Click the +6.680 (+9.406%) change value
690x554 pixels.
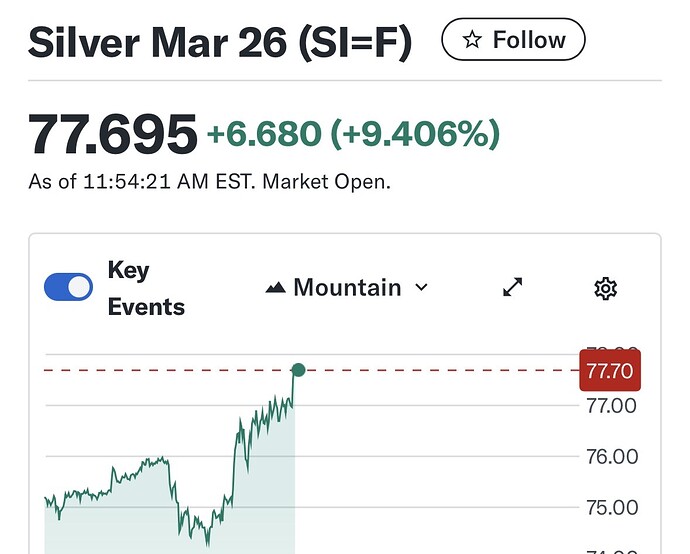coord(352,133)
